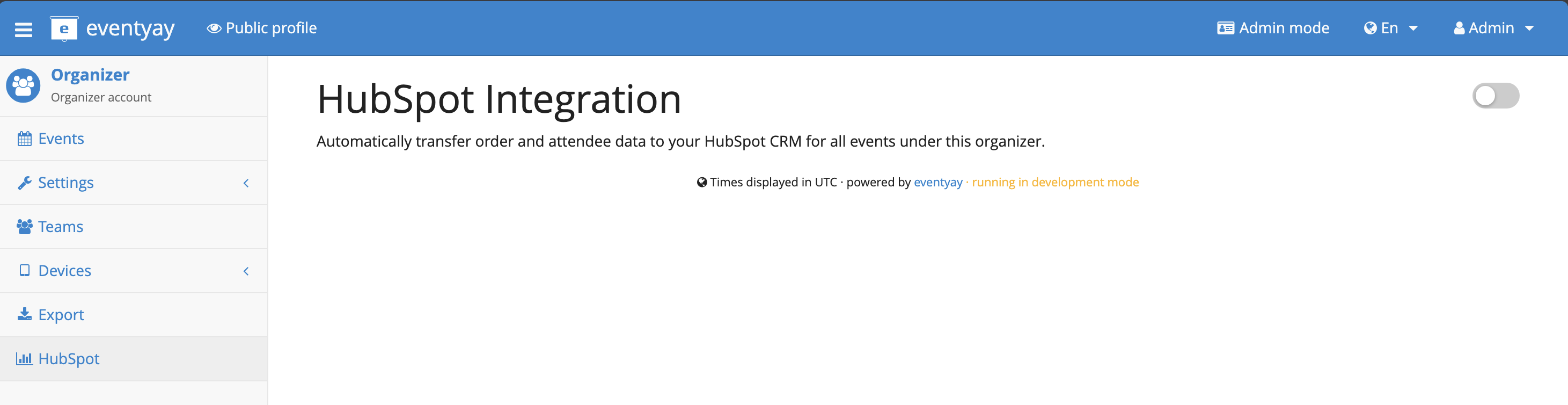This screenshot has height=405, width=1568.
Task: Click the "running in development mode" text
Action: point(1055,182)
